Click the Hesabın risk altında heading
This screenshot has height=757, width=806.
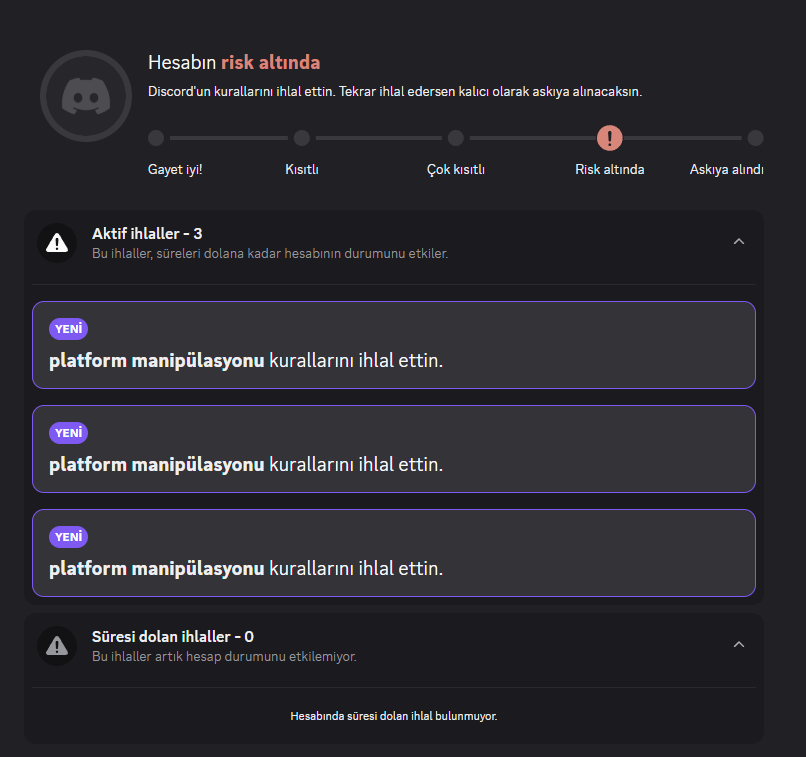[x=234, y=62]
